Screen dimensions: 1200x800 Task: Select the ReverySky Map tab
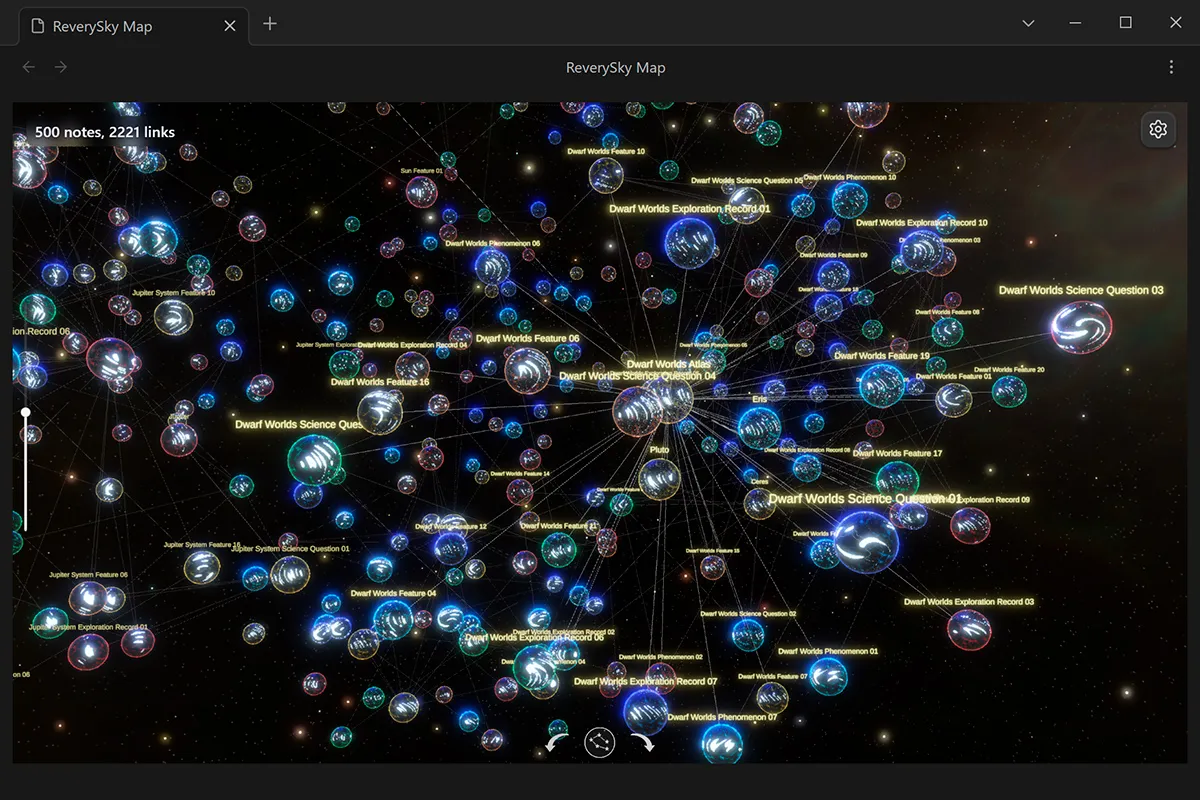point(133,26)
